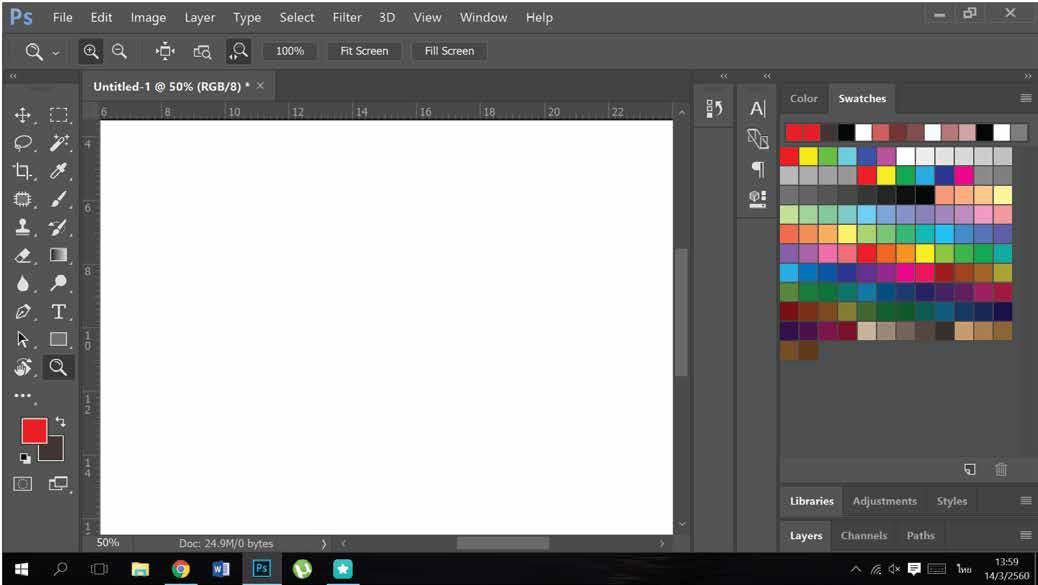The width and height of the screenshot is (1038, 585).
Task: Toggle Quick Mask mode
Action: 23,484
